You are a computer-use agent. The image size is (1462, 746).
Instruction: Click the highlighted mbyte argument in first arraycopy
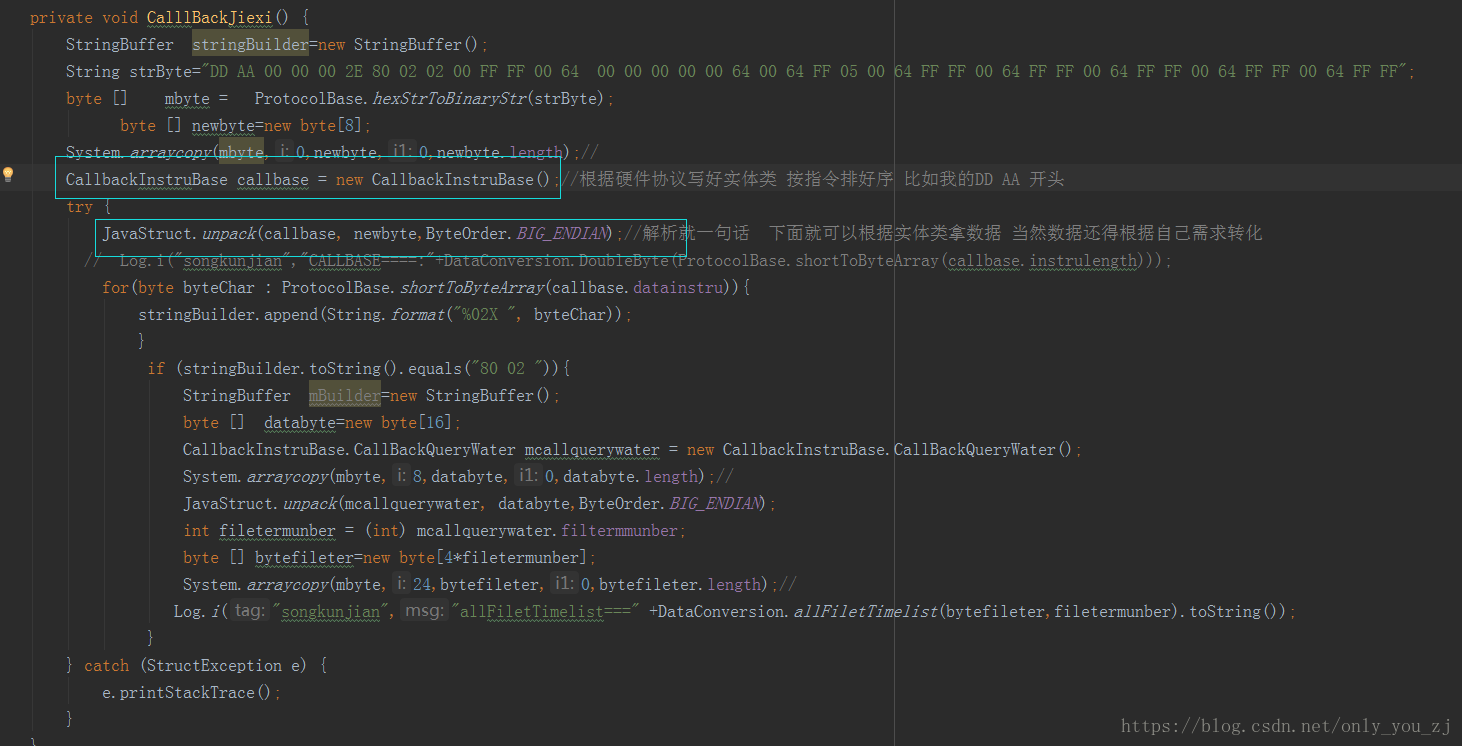(241, 152)
